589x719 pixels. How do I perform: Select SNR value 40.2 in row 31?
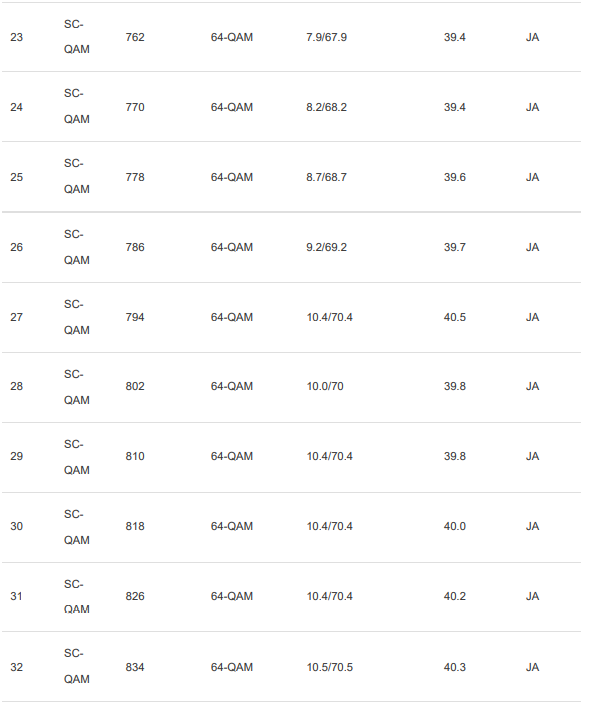(x=455, y=597)
